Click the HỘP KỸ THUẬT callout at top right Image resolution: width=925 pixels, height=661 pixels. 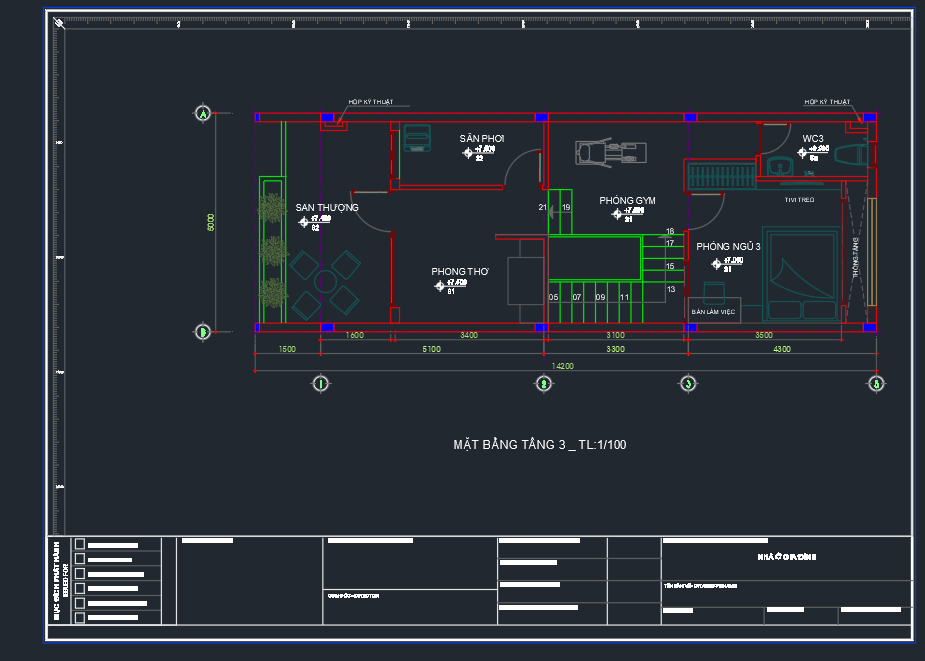(827, 101)
